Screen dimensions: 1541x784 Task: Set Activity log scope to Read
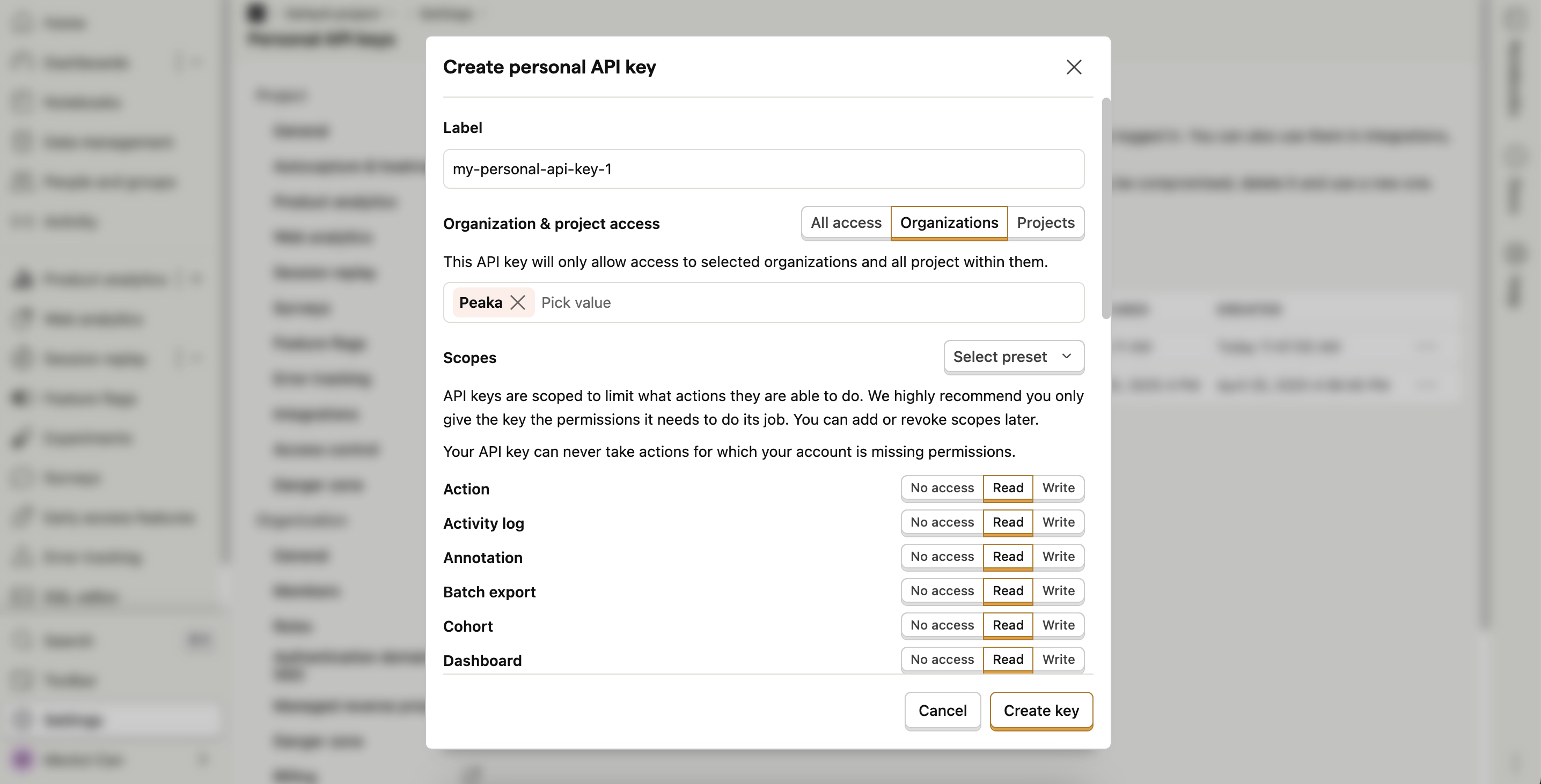pos(1008,522)
